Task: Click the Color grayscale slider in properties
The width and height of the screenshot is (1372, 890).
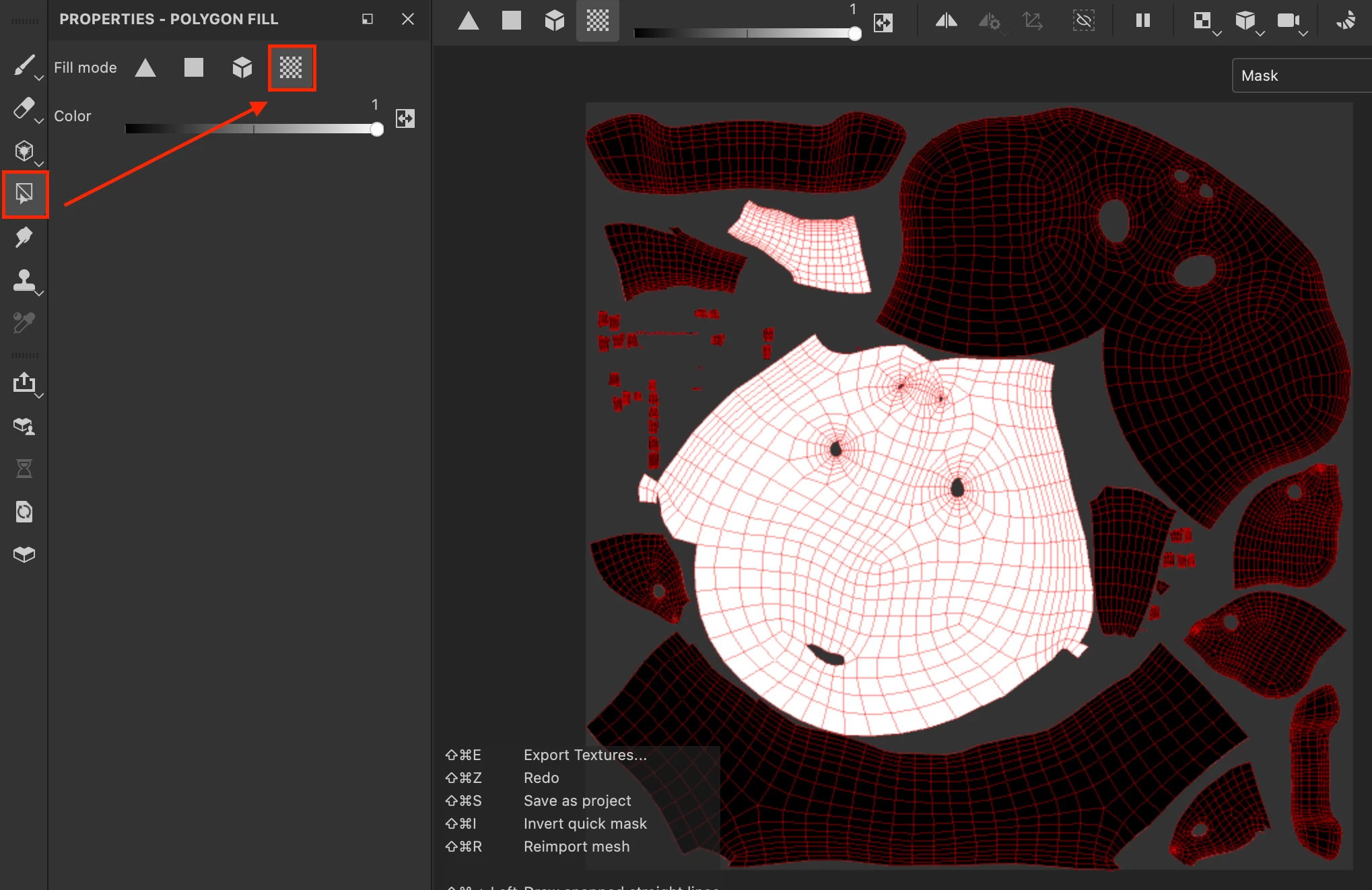Action: tap(253, 129)
